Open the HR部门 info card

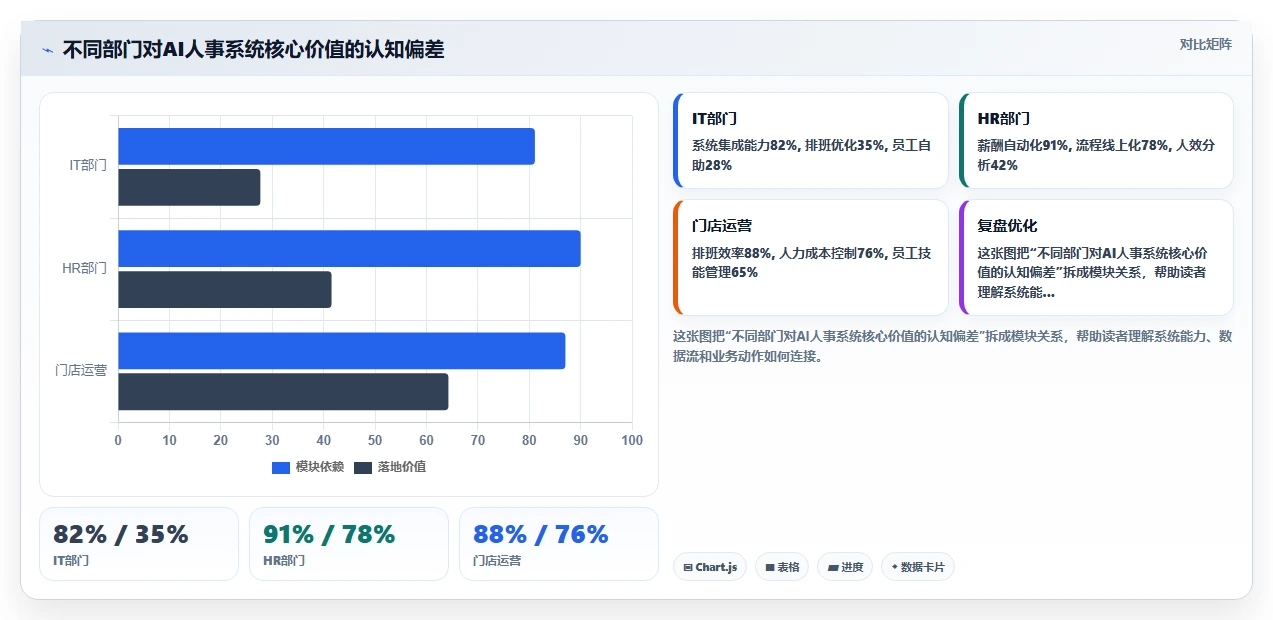[x=1096, y=140]
